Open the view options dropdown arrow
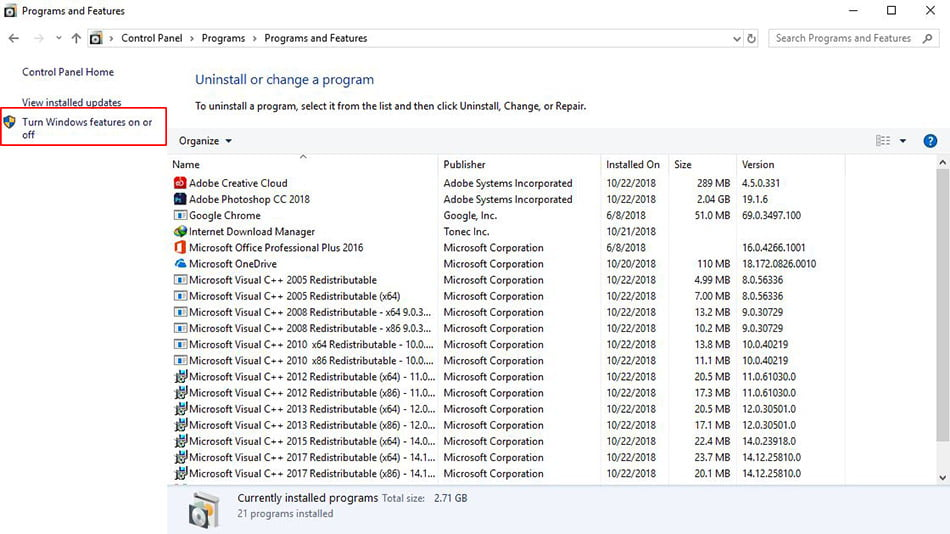The image size is (950, 534). point(903,141)
